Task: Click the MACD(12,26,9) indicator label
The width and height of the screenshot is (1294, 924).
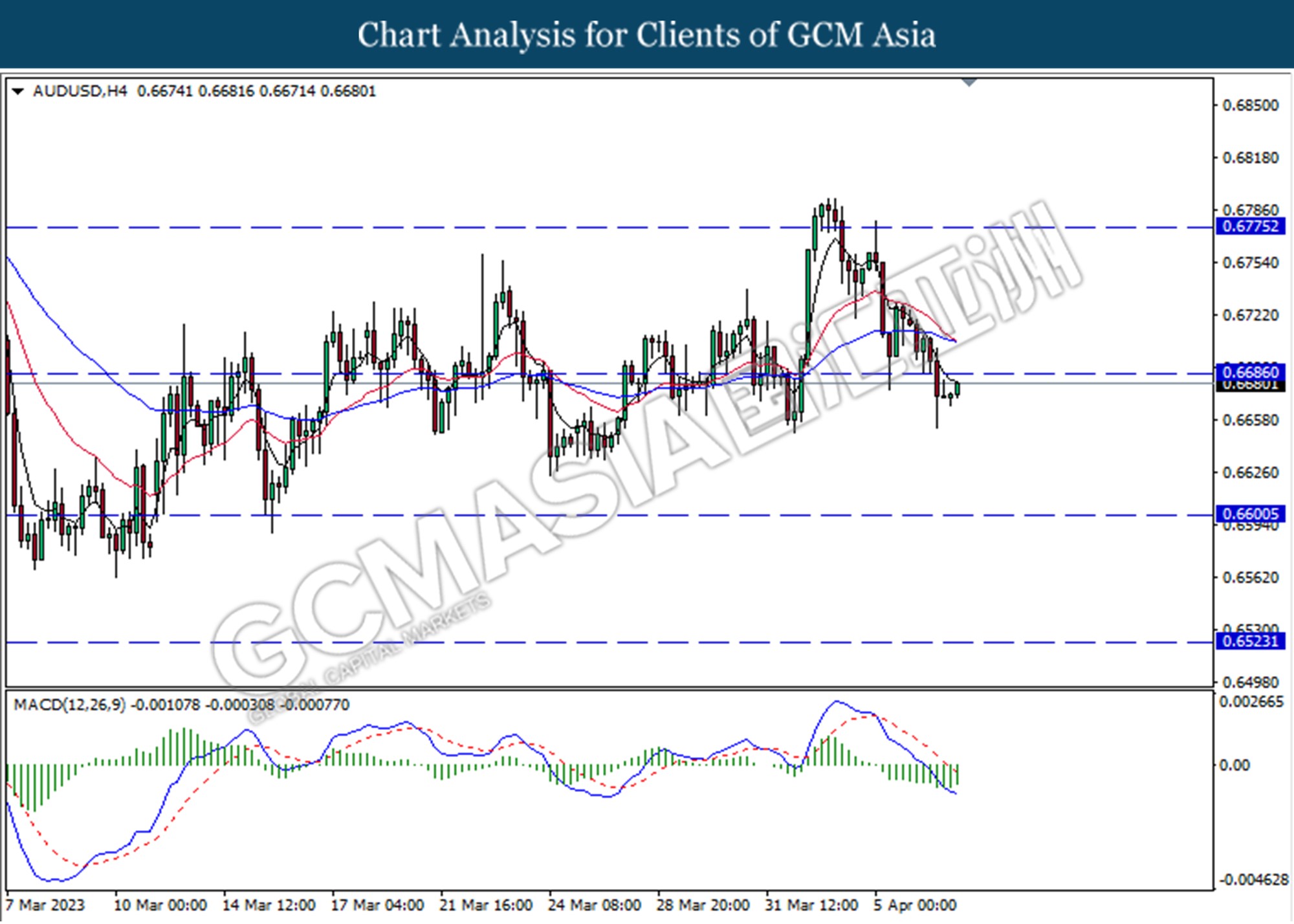Action: [x=69, y=705]
